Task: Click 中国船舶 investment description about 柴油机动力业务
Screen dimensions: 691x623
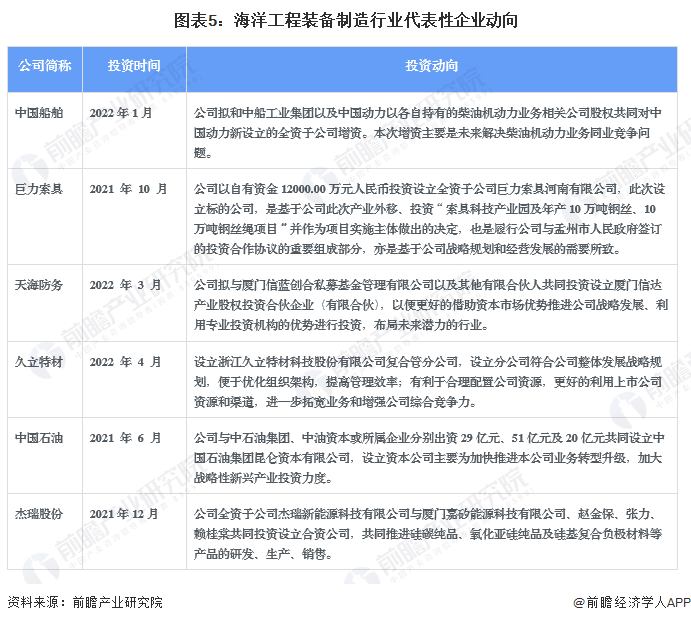Action: (x=428, y=133)
